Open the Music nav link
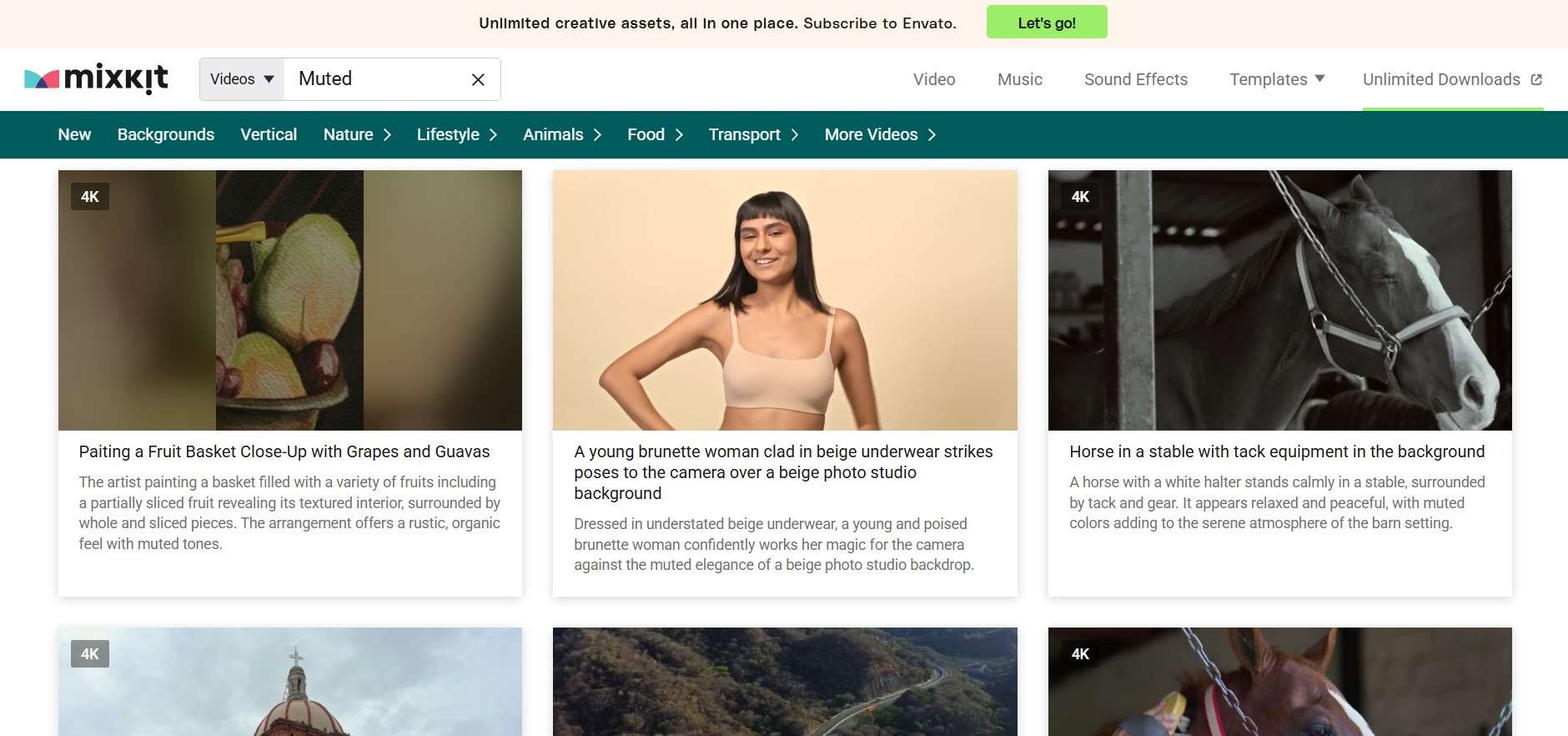Image resolution: width=1568 pixels, height=736 pixels. click(x=1020, y=79)
